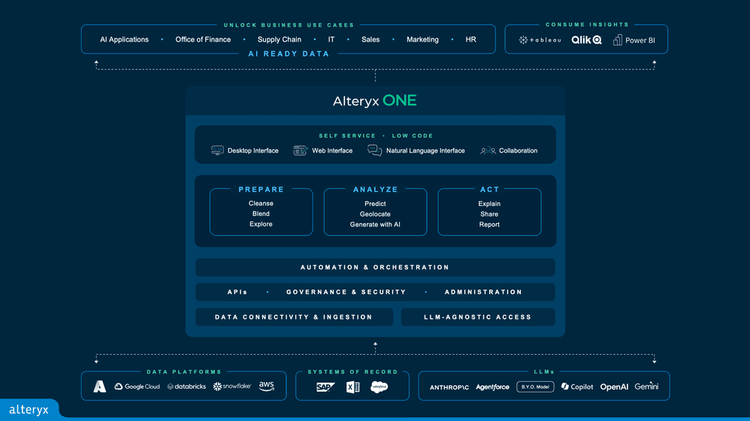This screenshot has height=421, width=750.
Task: Select the Data Connectivity & Ingestion box
Action: pos(294,317)
